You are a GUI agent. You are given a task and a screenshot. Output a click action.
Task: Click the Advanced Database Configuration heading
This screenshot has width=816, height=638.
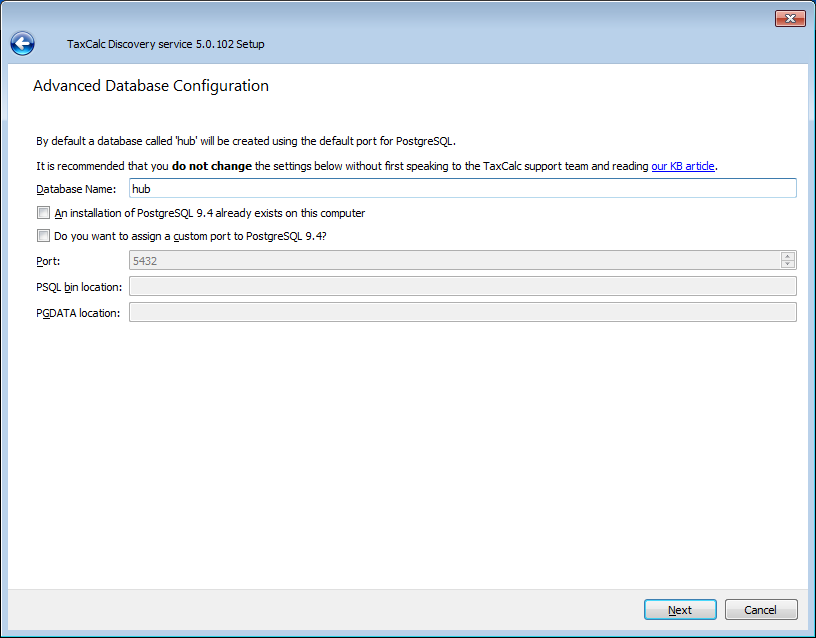[151, 86]
